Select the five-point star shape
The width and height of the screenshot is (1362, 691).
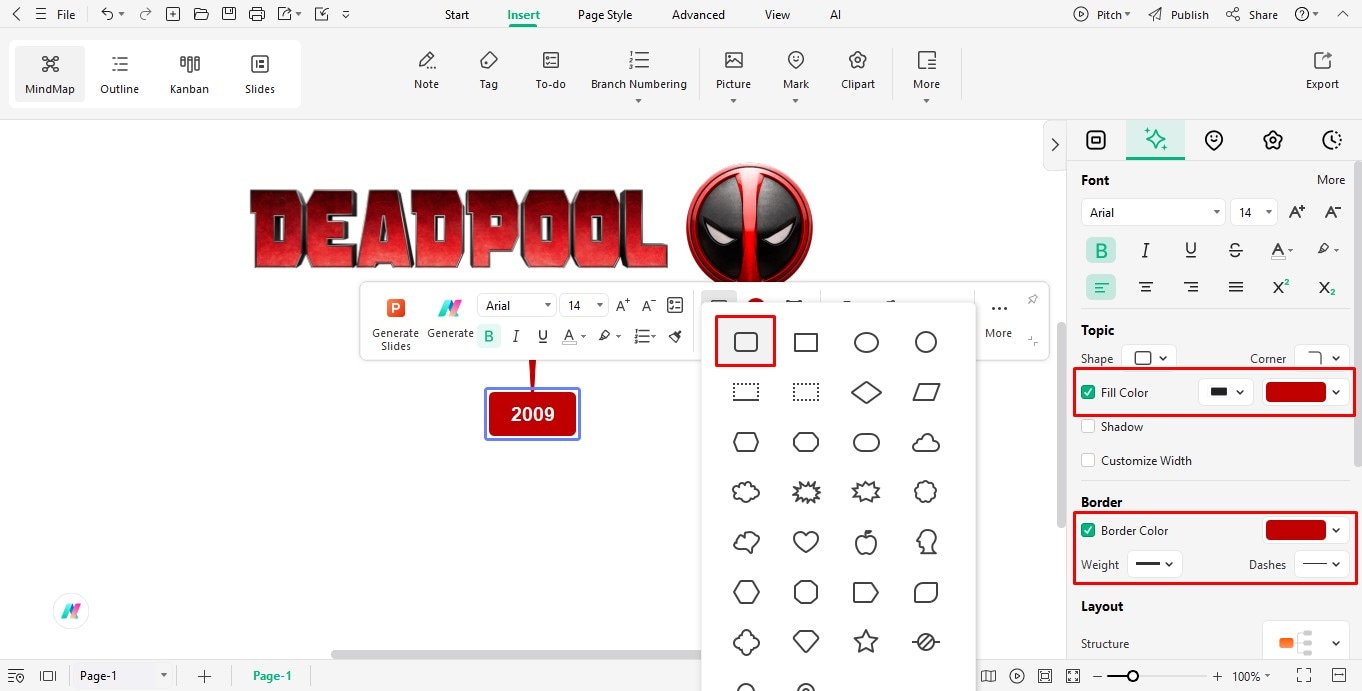pyautogui.click(x=866, y=641)
